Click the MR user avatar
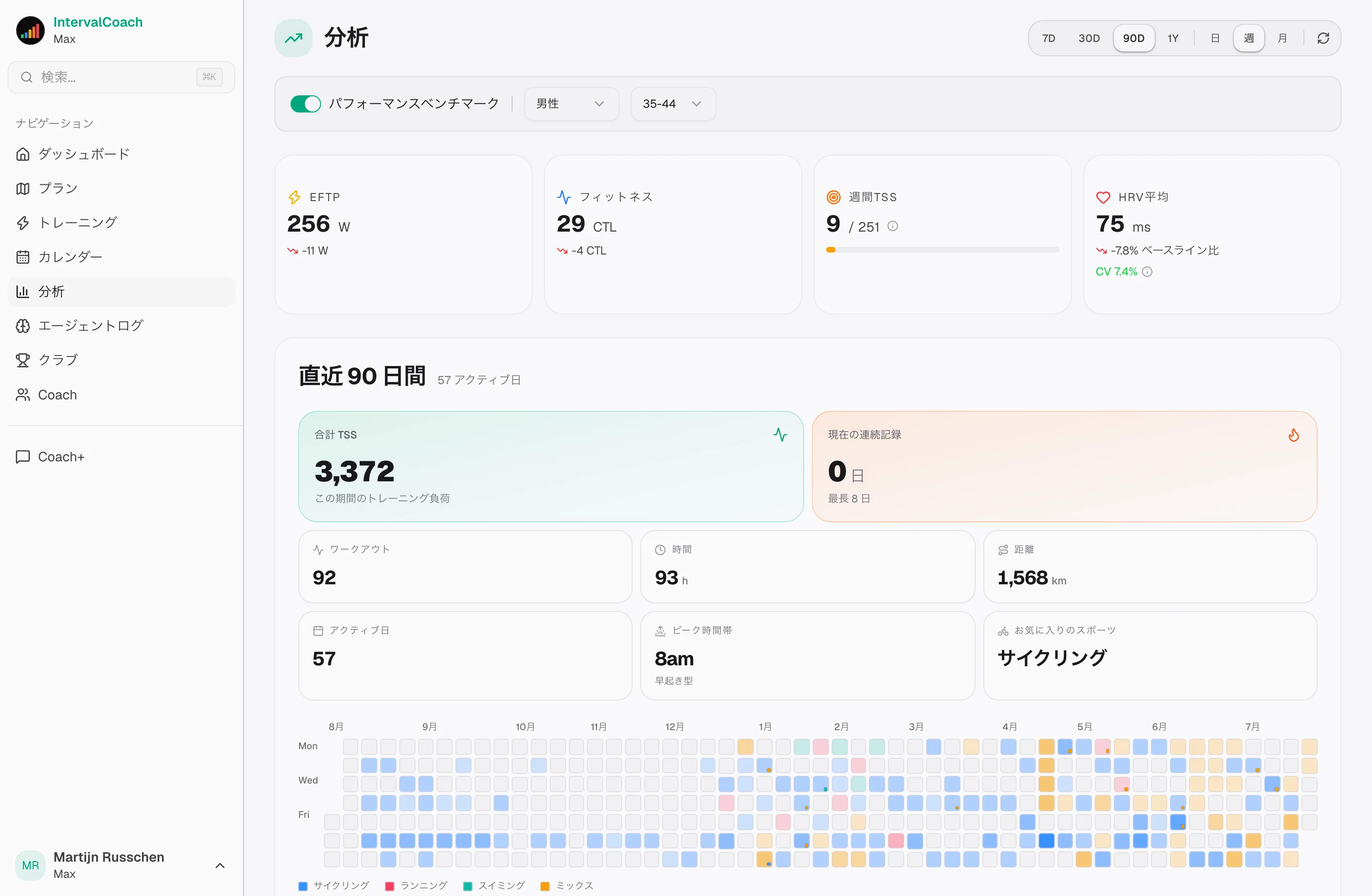The width and height of the screenshot is (1372, 896). click(x=30, y=865)
